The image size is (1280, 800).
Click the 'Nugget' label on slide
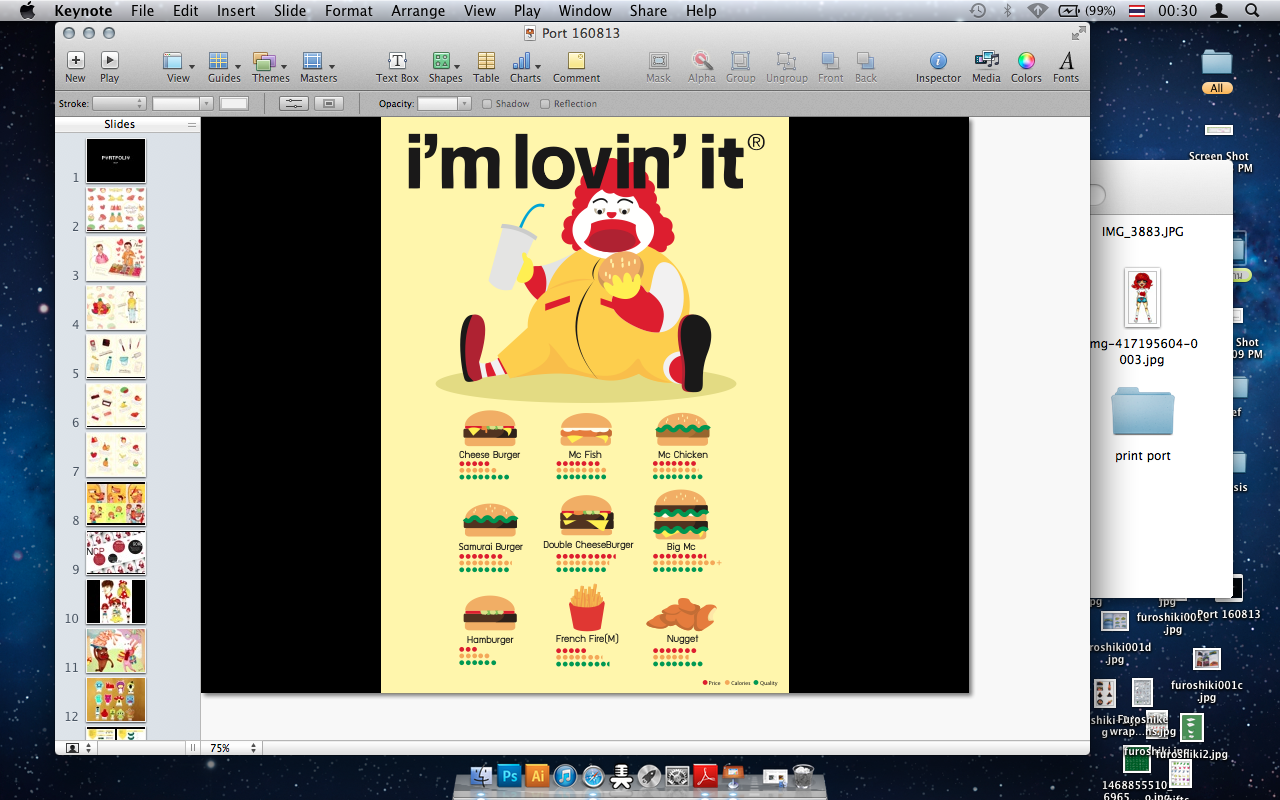click(682, 639)
